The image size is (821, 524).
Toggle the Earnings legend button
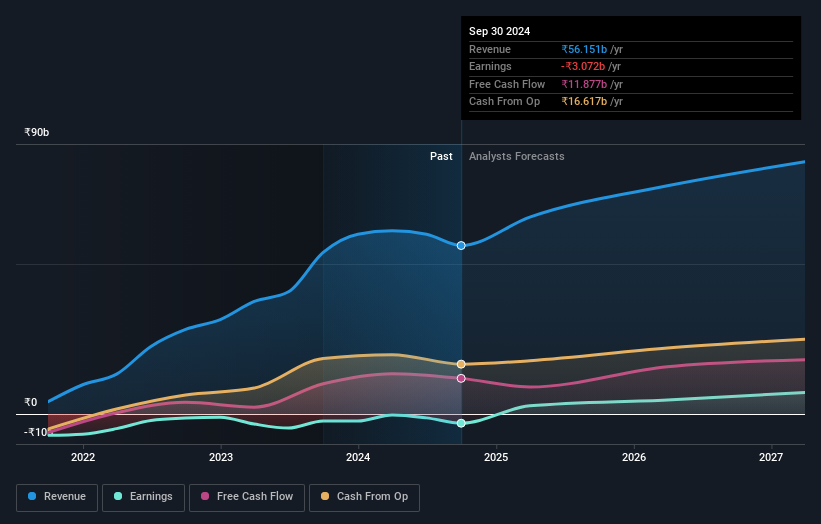(x=143, y=497)
